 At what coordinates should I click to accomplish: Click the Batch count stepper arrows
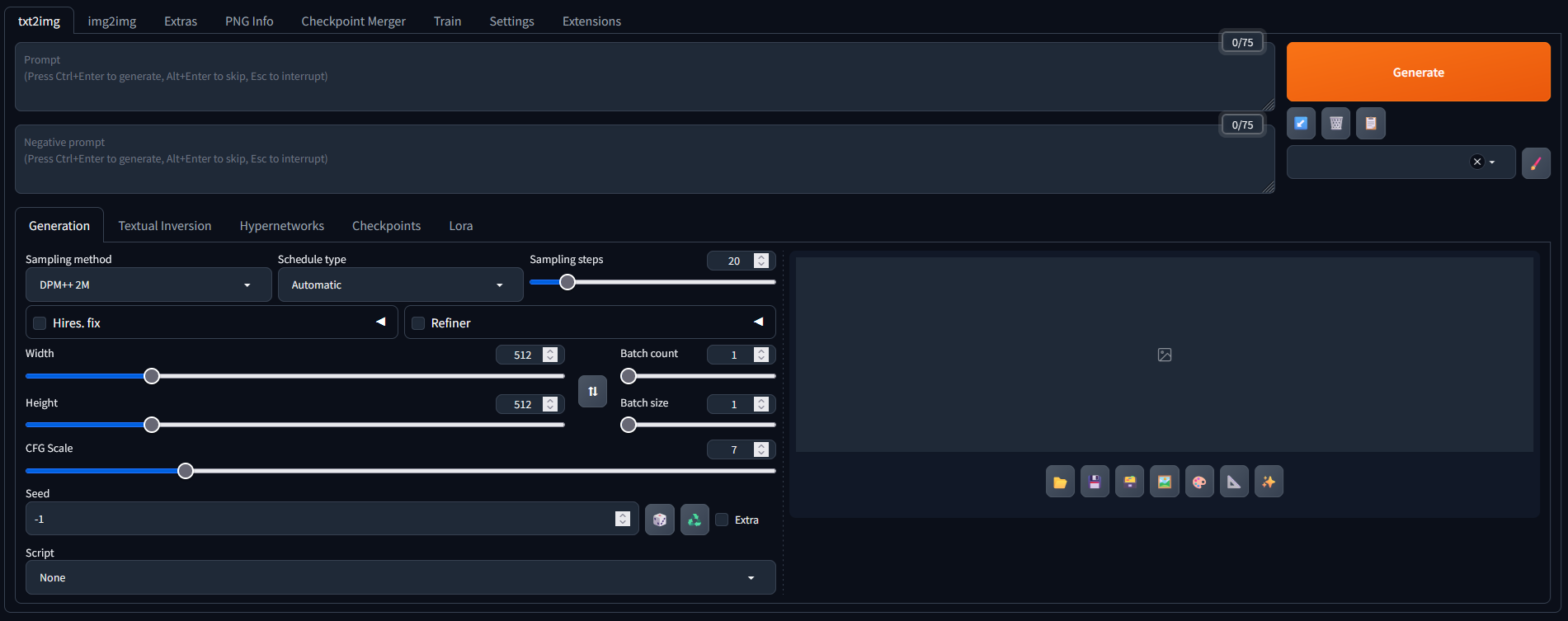pyautogui.click(x=761, y=355)
